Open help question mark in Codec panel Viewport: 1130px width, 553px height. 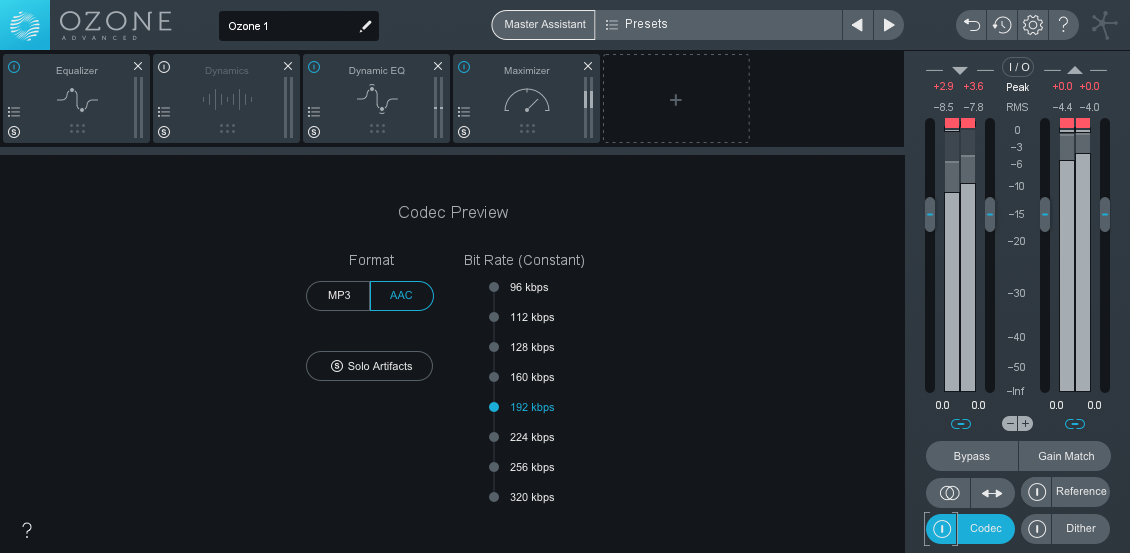[x=27, y=531]
